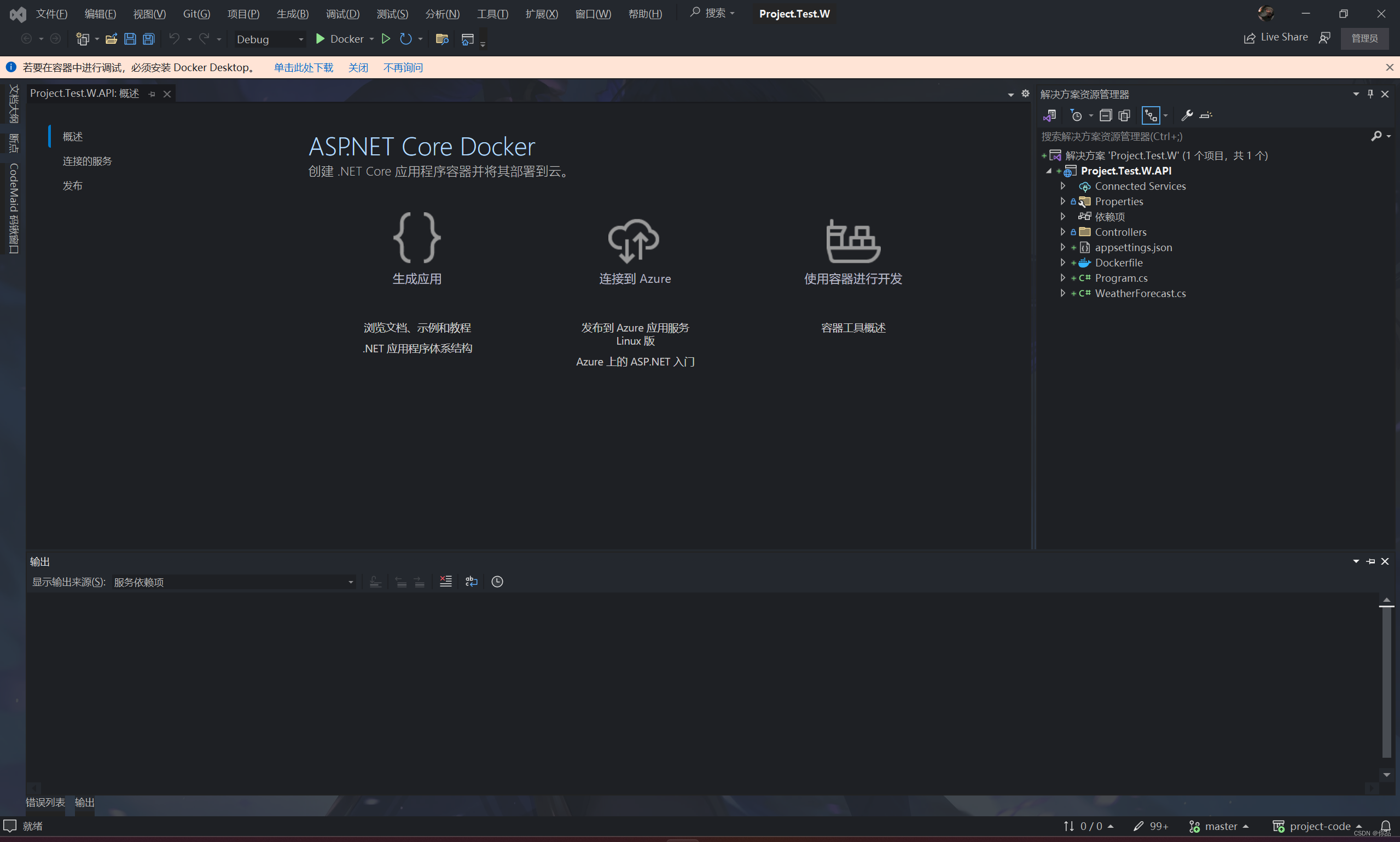Expand the Properties node in Solution Explorer

1062,201
